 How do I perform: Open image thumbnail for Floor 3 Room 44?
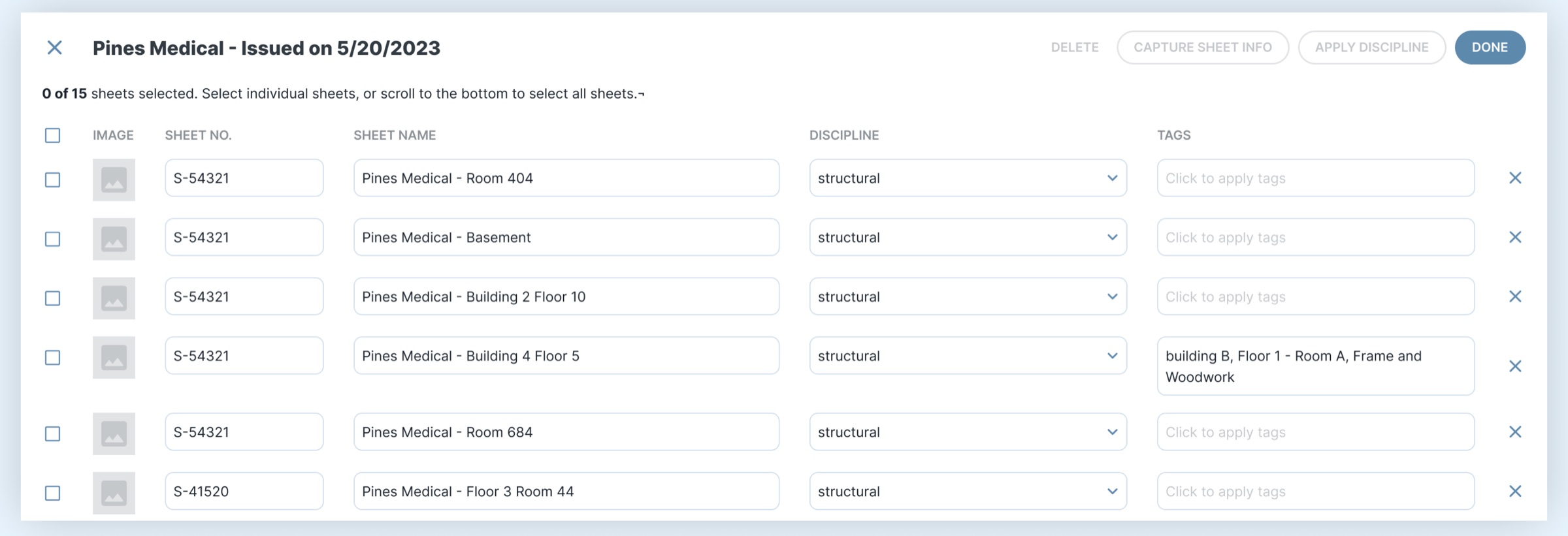pyautogui.click(x=114, y=493)
